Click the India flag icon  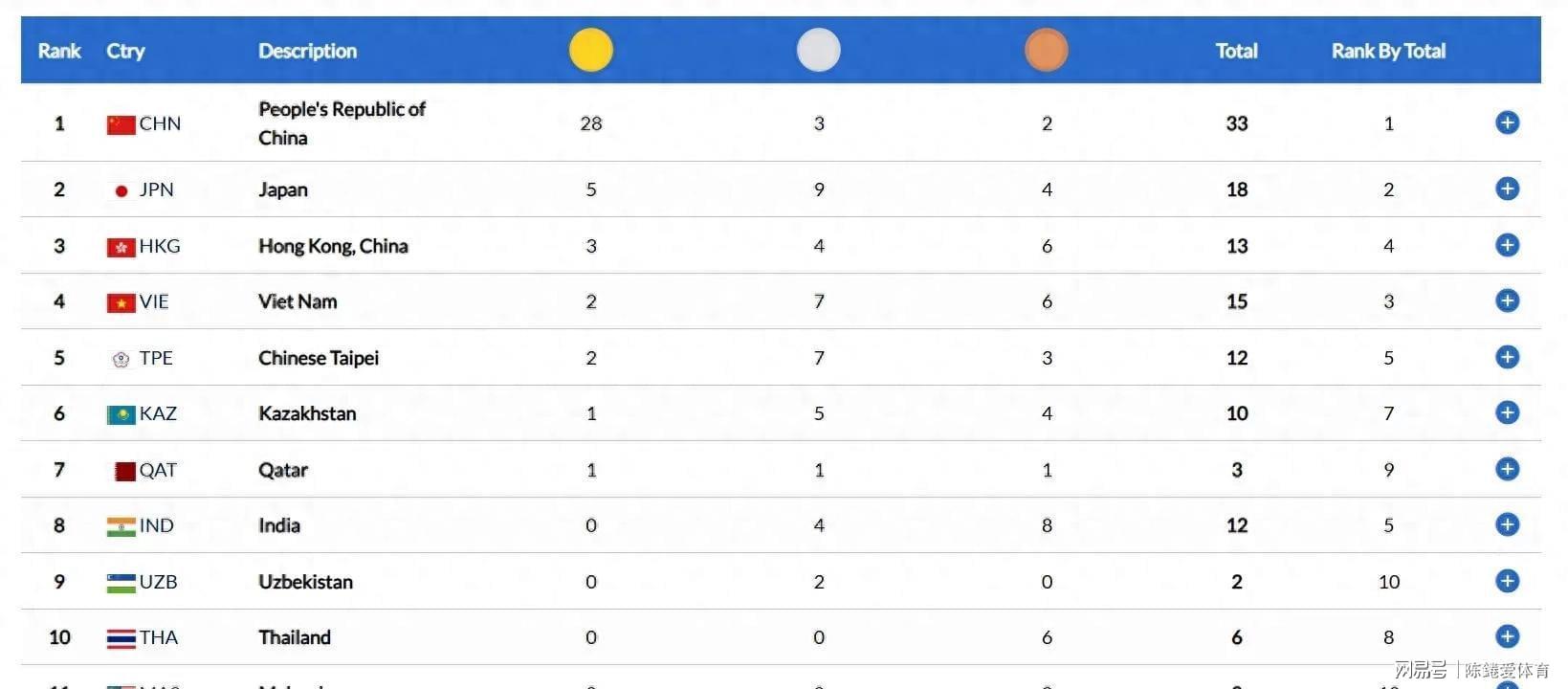(121, 526)
